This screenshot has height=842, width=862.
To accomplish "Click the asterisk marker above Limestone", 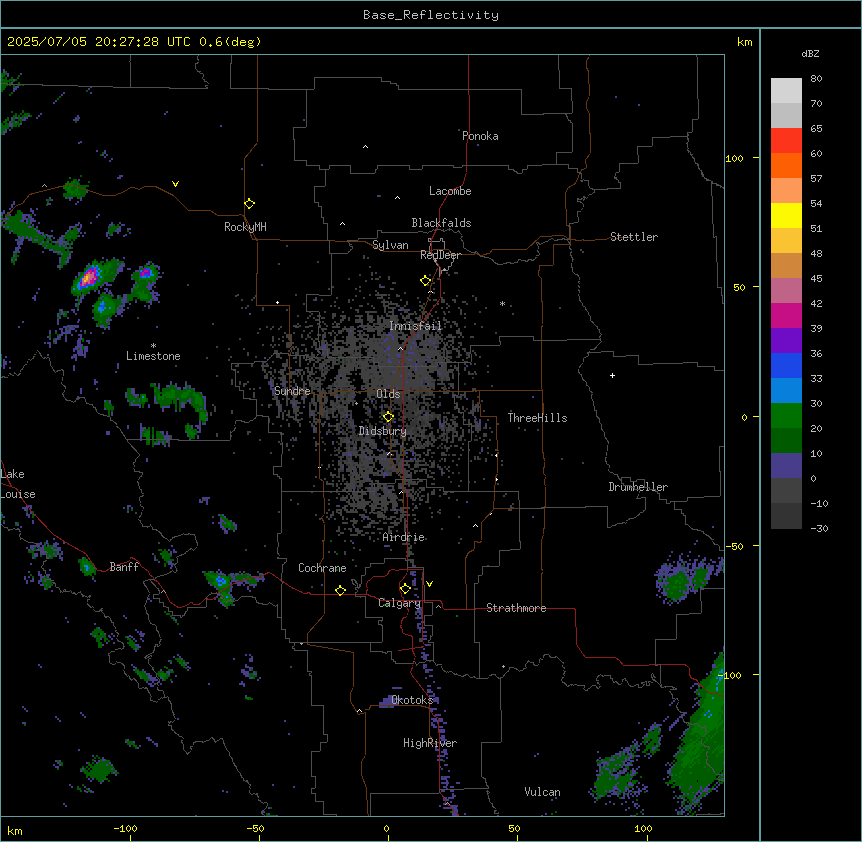I will click(x=153, y=346).
